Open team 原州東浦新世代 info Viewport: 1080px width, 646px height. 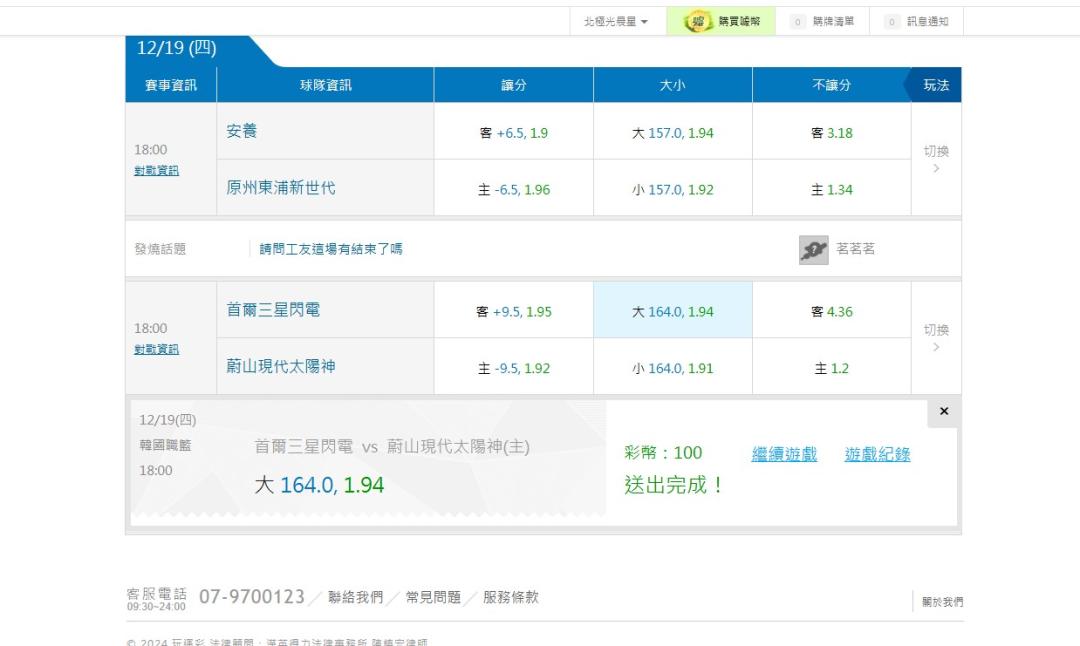[x=281, y=187]
